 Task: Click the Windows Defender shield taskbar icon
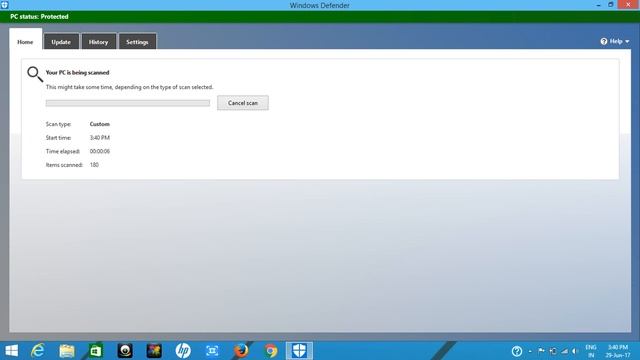[x=299, y=351]
